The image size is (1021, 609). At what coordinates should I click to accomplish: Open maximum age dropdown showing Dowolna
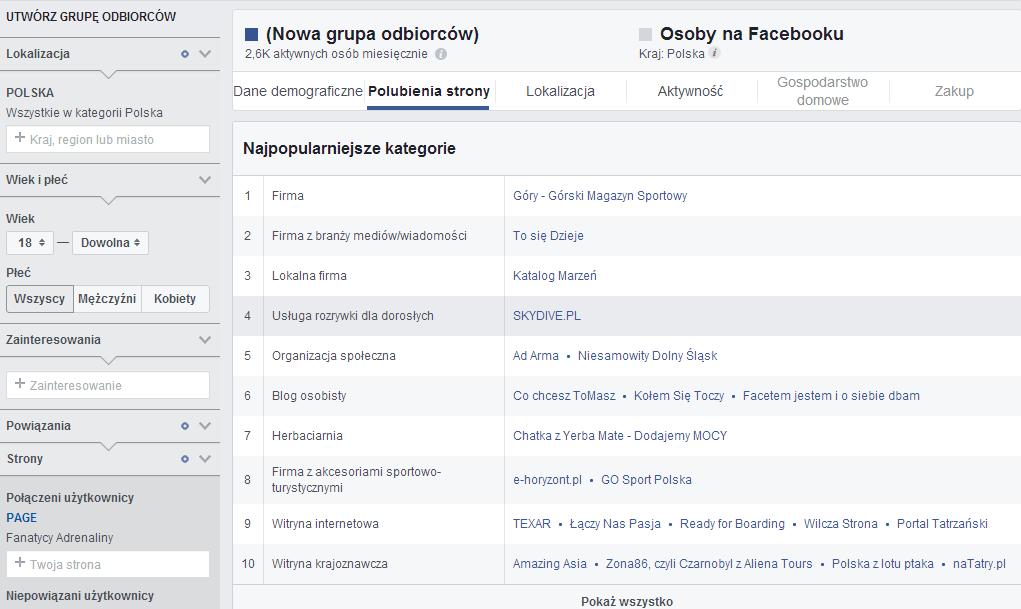point(110,243)
